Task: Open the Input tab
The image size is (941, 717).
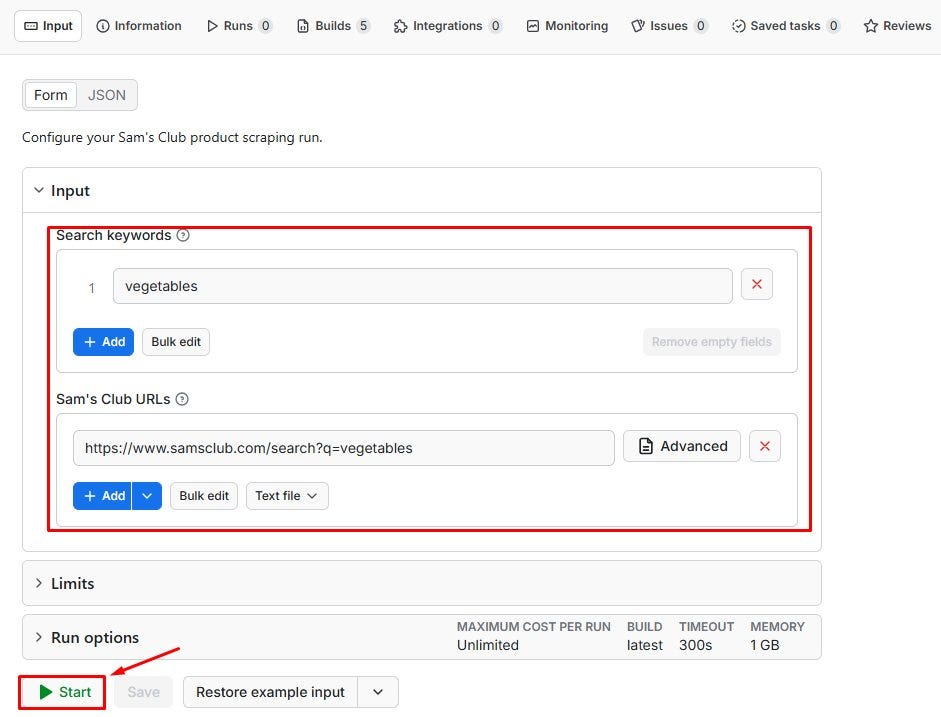Action: 48,26
